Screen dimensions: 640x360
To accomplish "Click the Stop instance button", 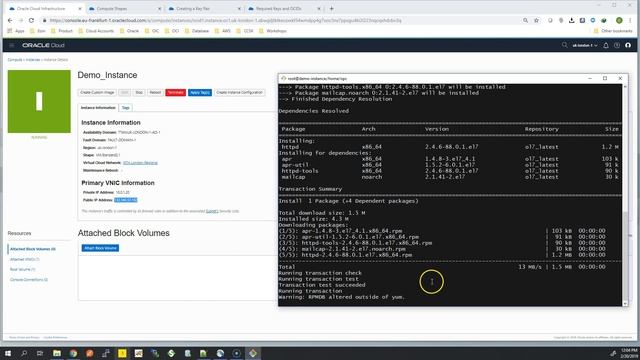I will pyautogui.click(x=139, y=93).
